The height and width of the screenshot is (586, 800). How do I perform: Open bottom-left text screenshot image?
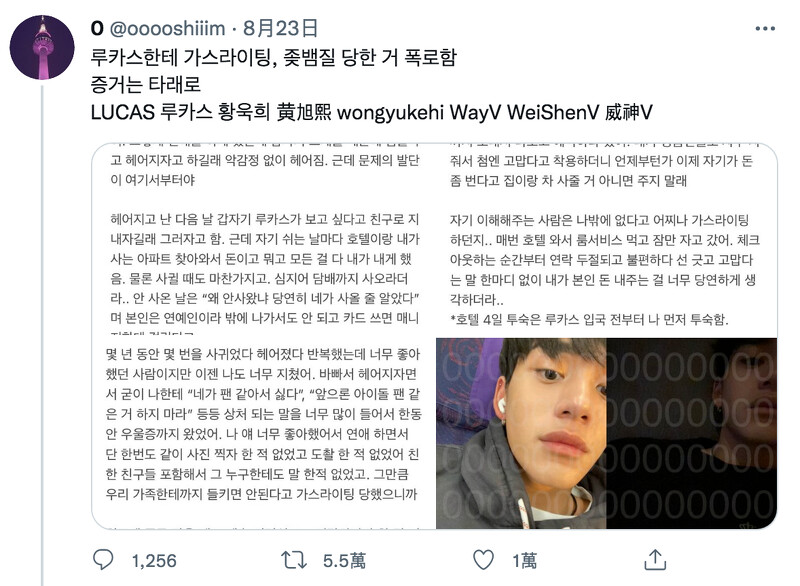click(x=264, y=433)
